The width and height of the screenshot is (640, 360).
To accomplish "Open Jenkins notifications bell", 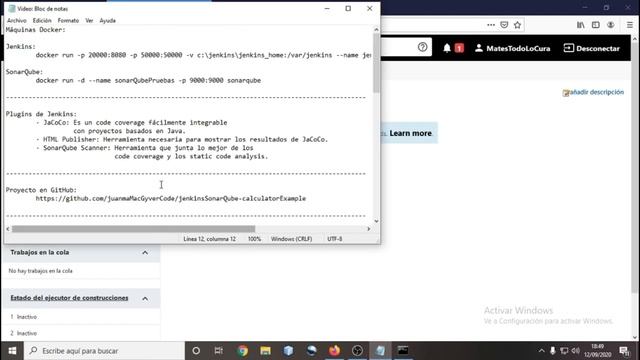I will [447, 48].
